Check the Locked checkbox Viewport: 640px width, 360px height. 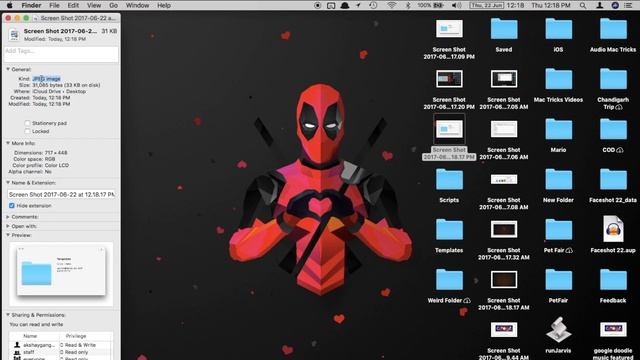pos(27,131)
